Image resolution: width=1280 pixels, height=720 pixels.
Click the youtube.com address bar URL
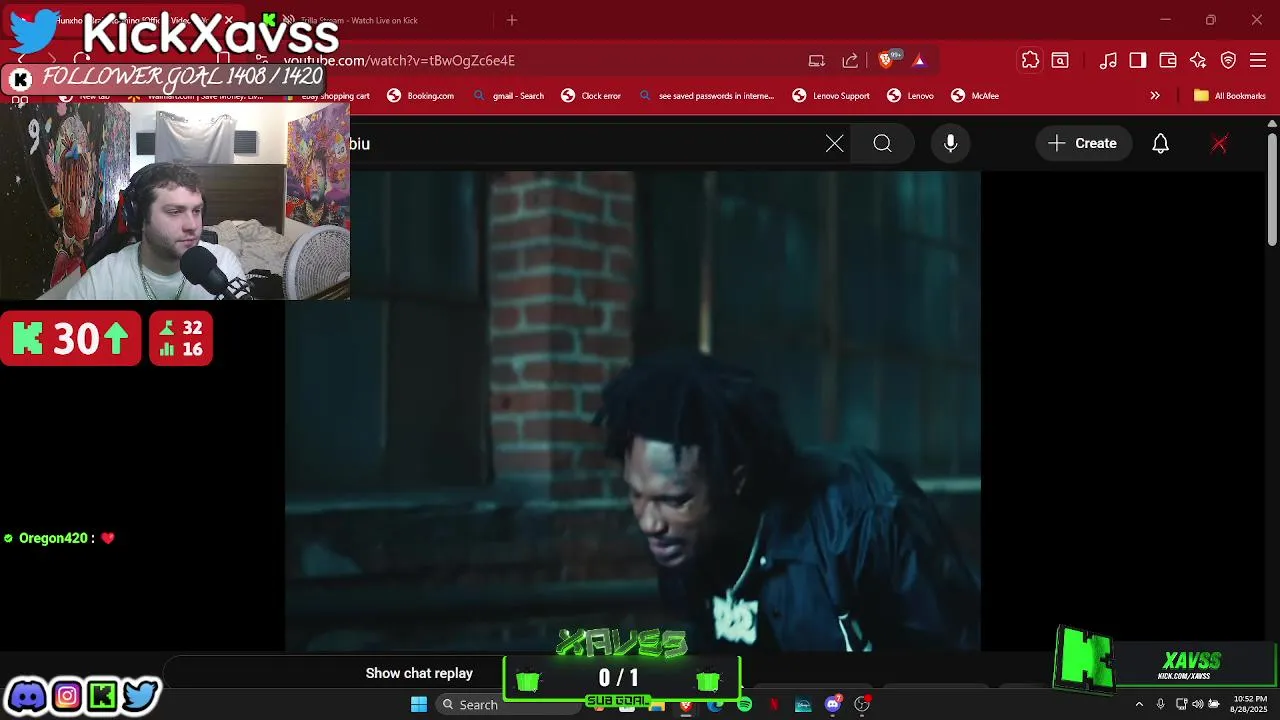tap(400, 60)
